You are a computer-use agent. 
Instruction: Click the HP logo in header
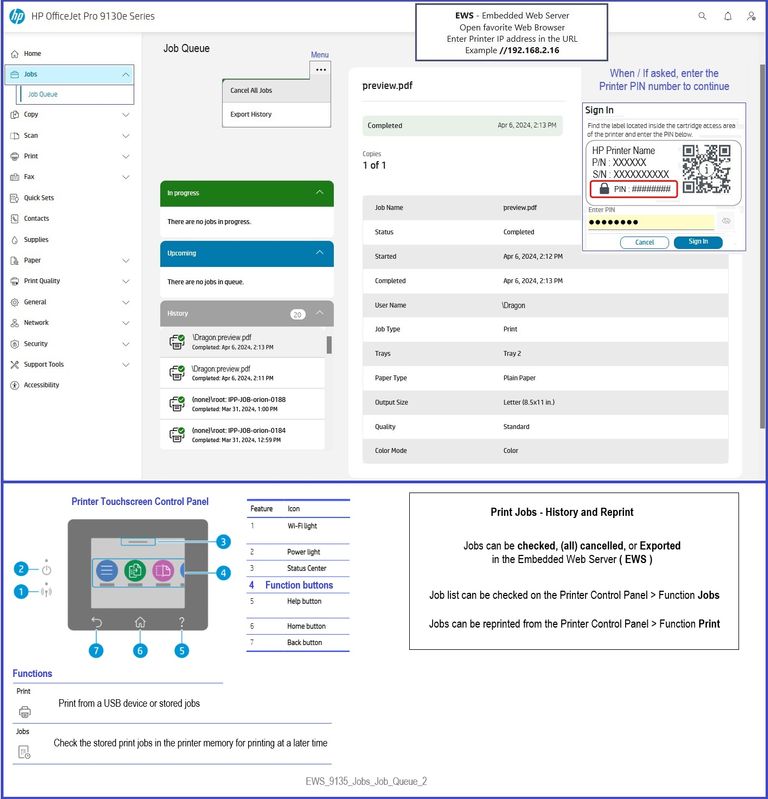pyautogui.click(x=17, y=16)
